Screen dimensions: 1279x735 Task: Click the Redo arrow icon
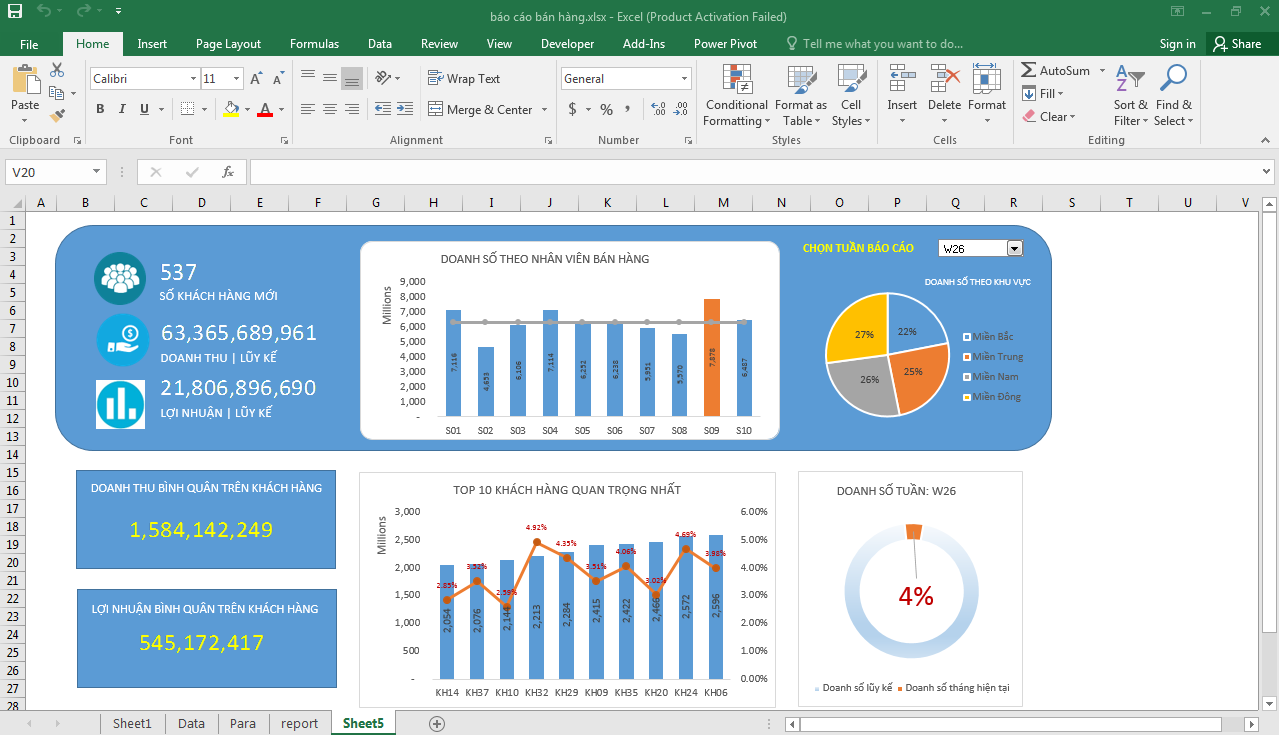pos(83,12)
